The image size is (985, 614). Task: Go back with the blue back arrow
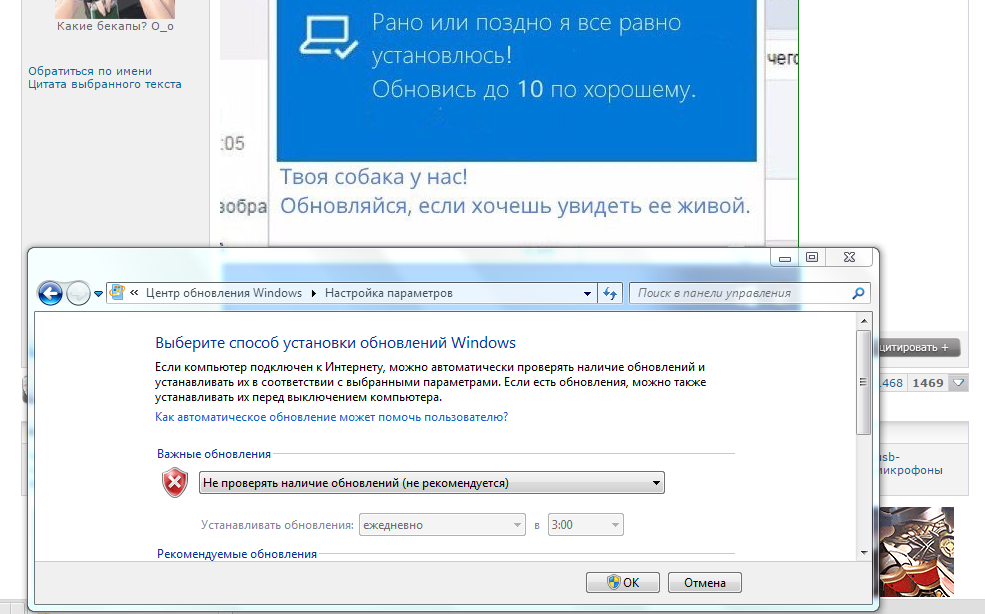pyautogui.click(x=50, y=293)
